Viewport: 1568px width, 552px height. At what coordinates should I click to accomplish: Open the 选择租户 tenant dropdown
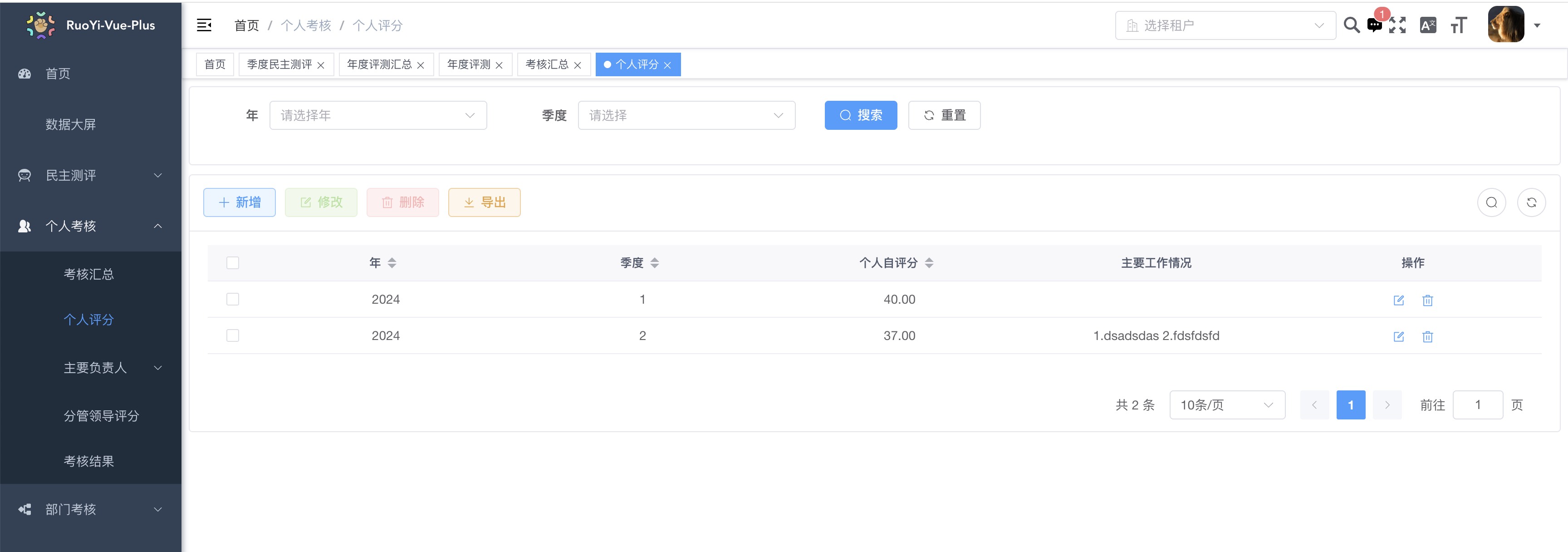(x=1225, y=25)
